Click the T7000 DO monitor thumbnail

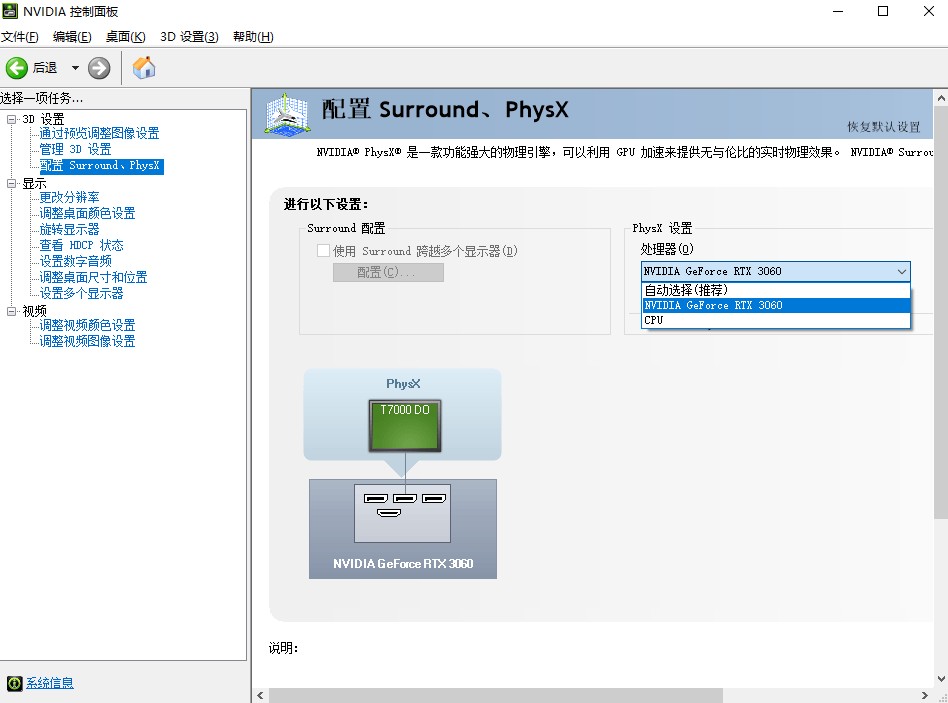(405, 426)
